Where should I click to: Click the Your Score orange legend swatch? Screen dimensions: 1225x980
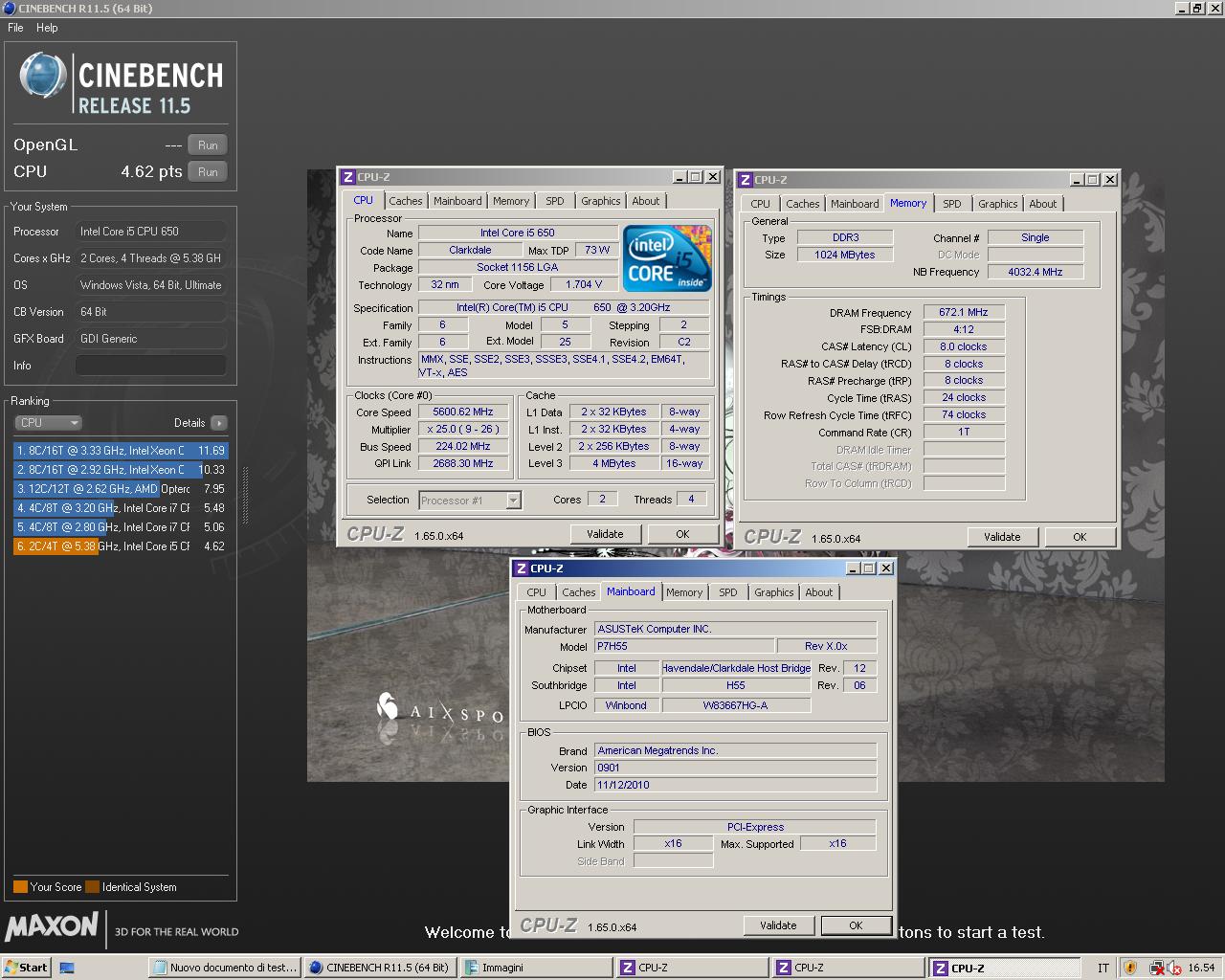pos(20,887)
